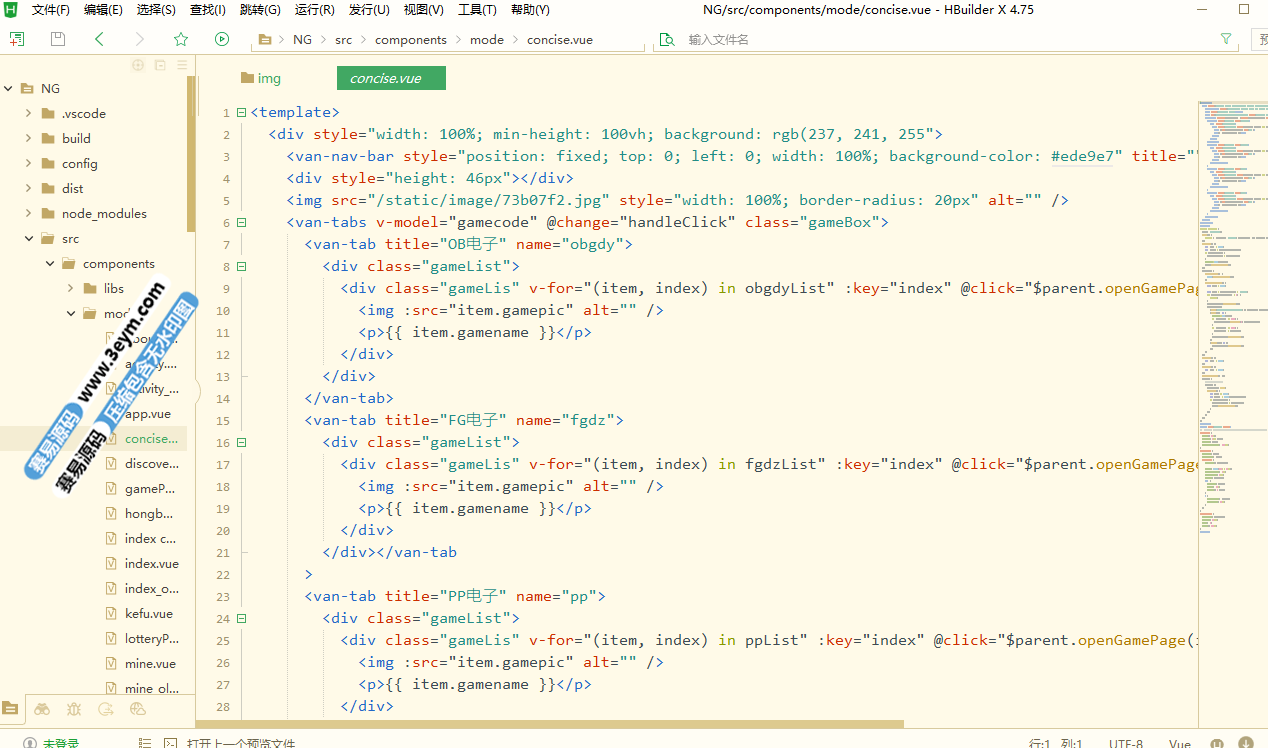Click the filter funnel icon in search bar
The height and width of the screenshot is (748, 1268).
[1226, 39]
